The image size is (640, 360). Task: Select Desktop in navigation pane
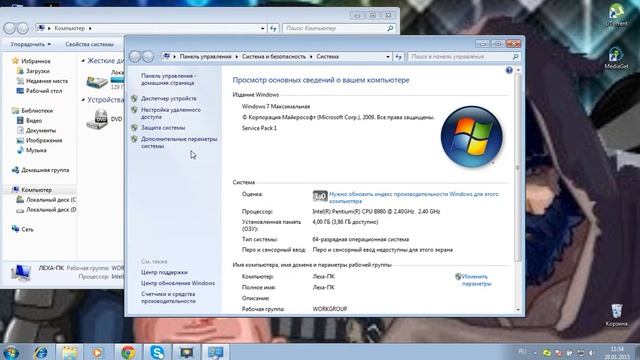click(39, 91)
